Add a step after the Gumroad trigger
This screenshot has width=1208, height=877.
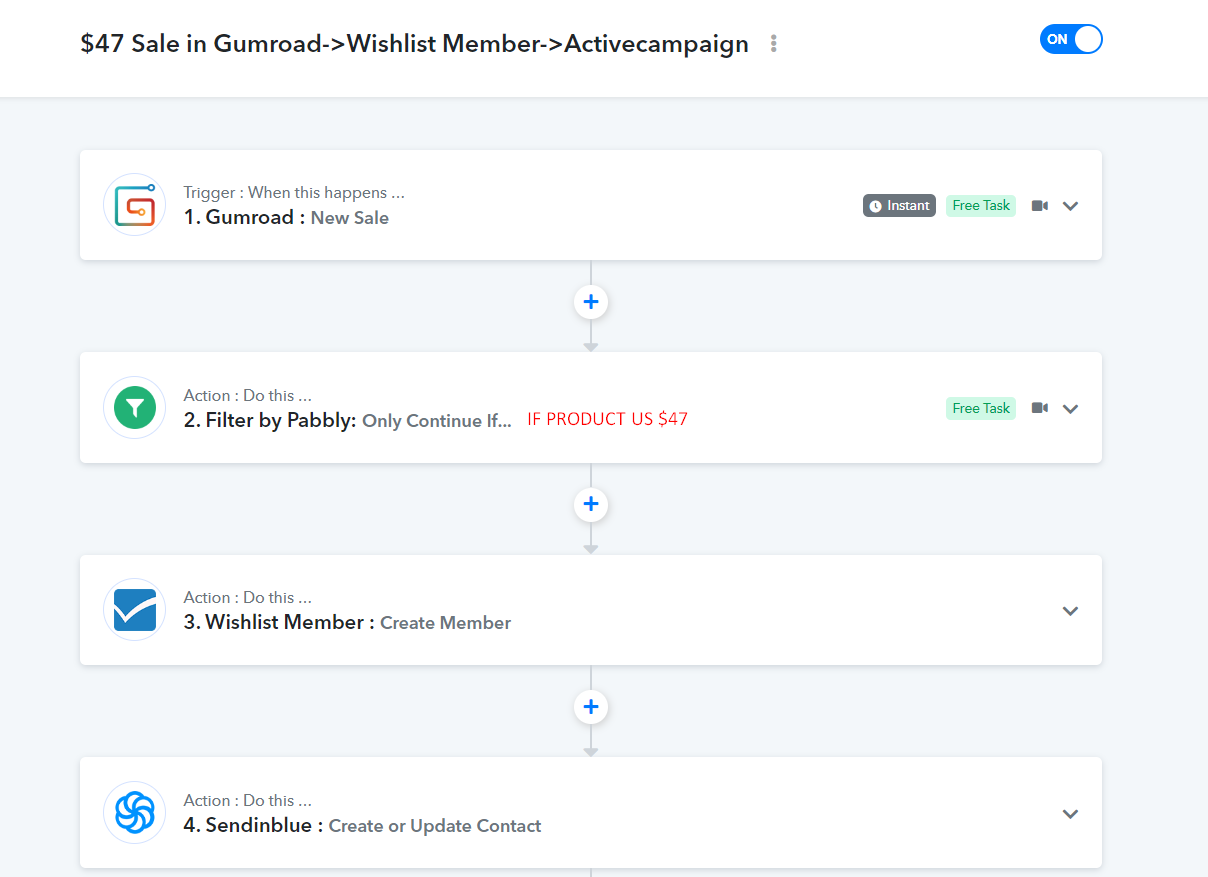click(591, 302)
